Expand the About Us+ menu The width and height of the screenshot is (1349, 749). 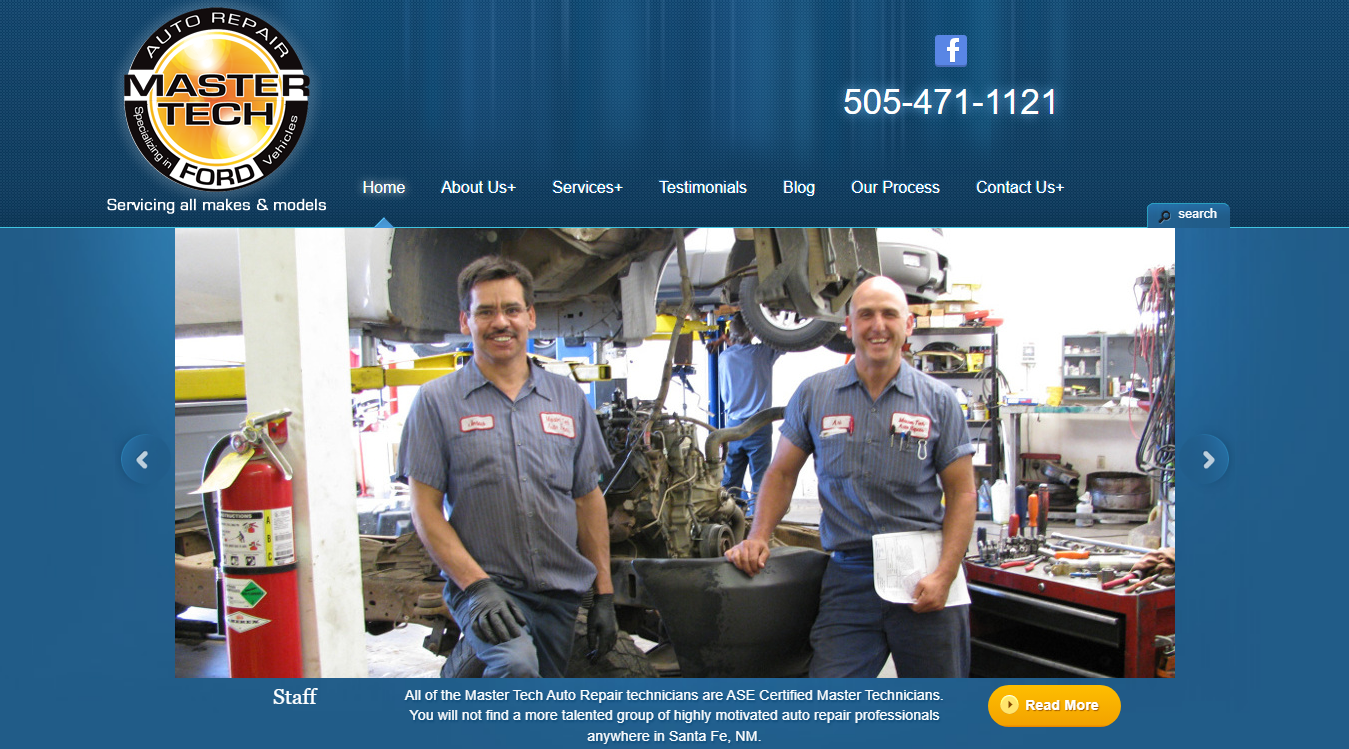478,187
